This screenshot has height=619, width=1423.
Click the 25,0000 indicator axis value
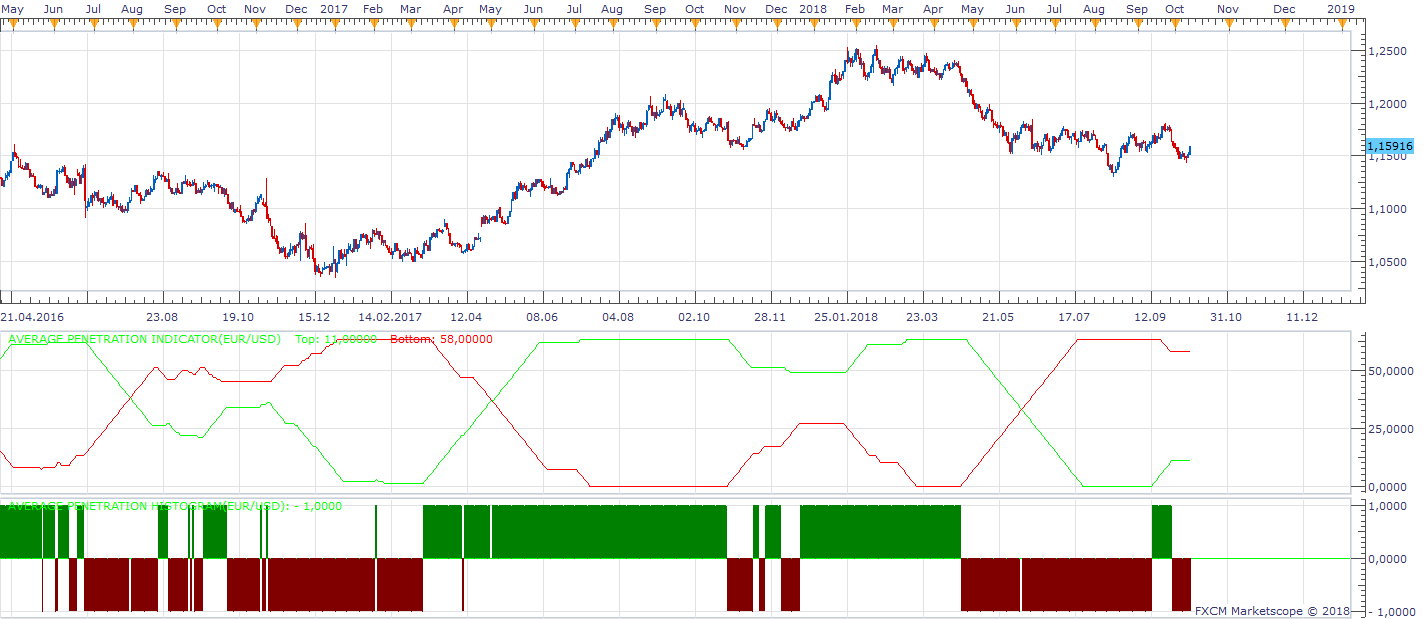click(1392, 429)
